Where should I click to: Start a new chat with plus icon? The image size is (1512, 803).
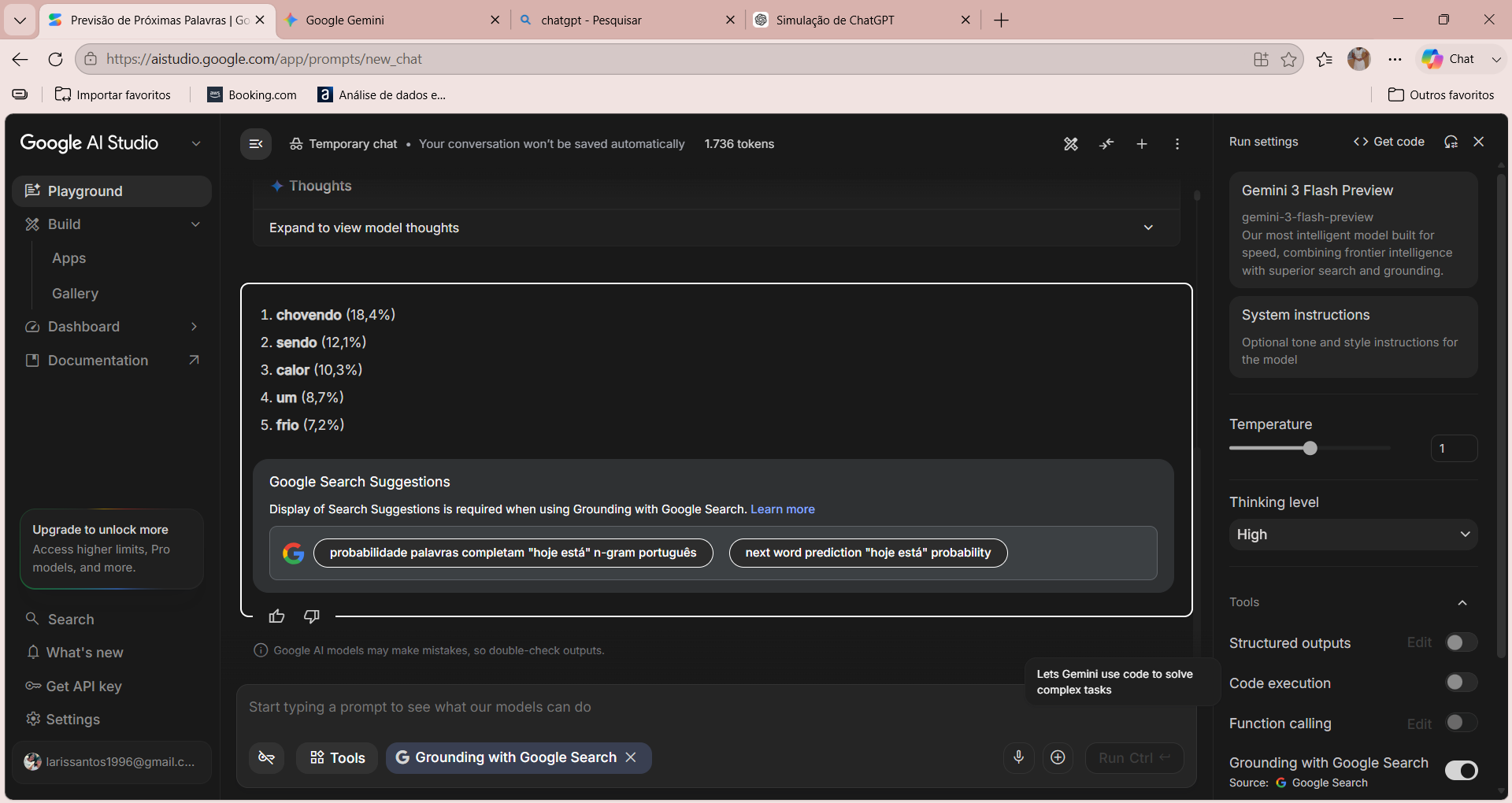(x=1142, y=144)
